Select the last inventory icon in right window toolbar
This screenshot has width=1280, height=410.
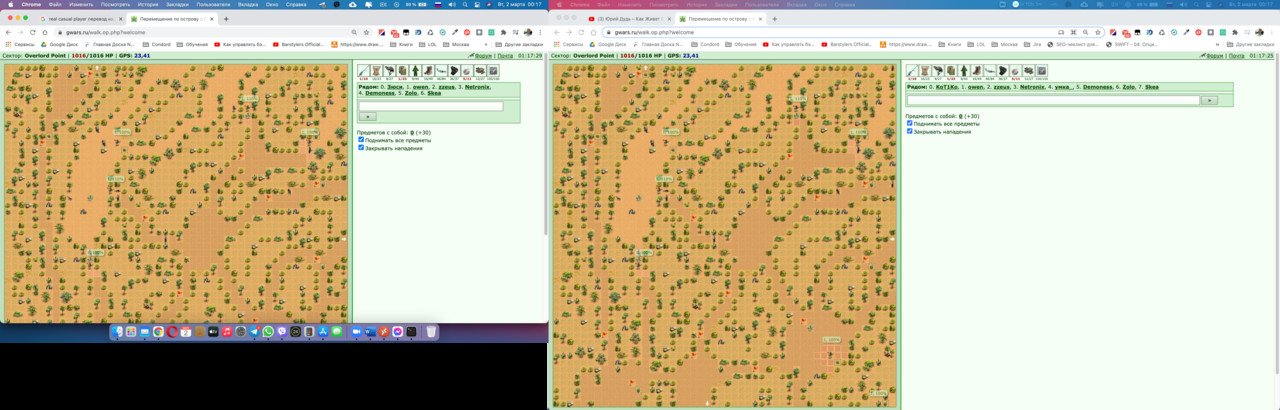click(x=1042, y=71)
